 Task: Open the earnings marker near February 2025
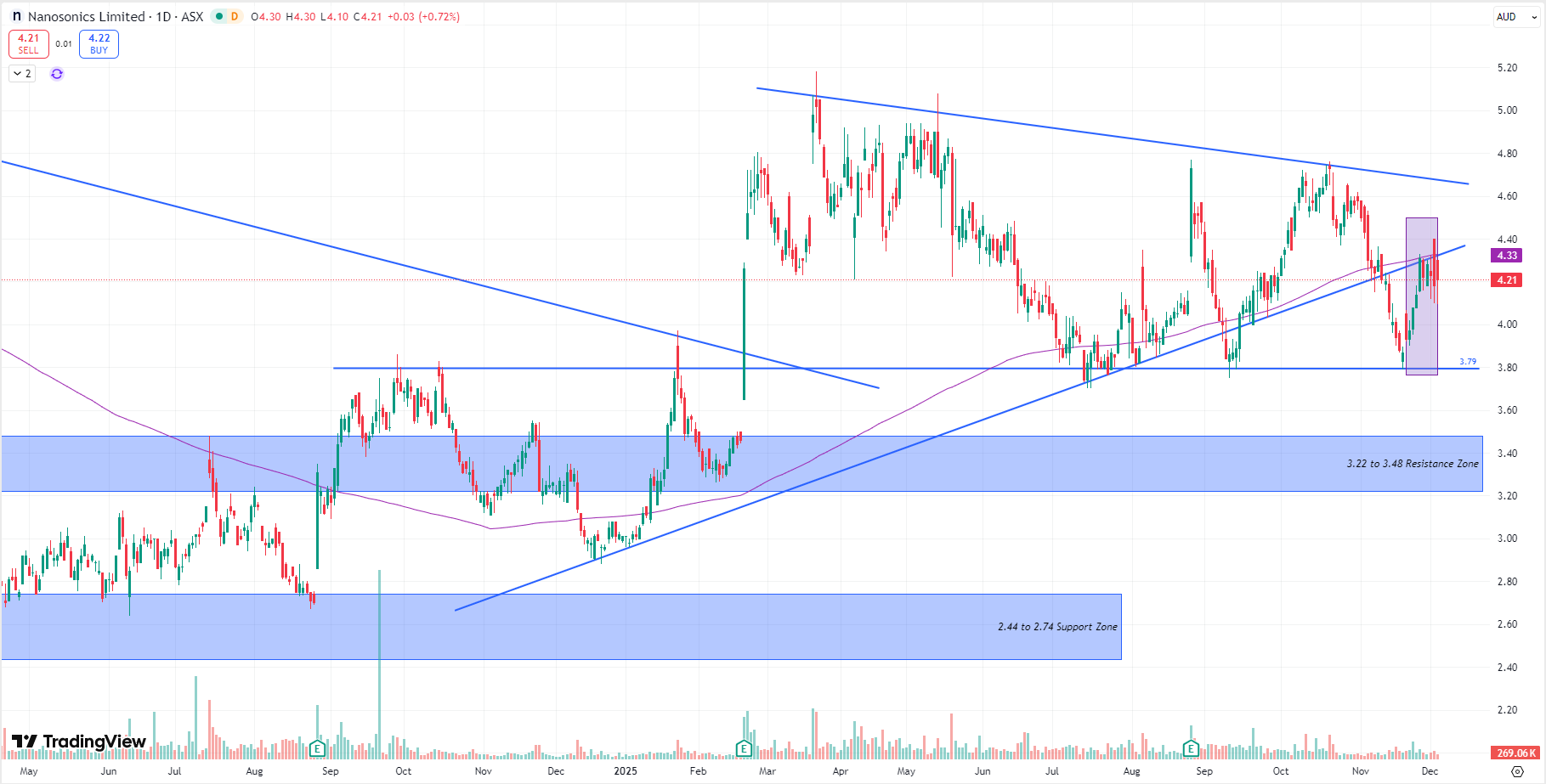744,748
